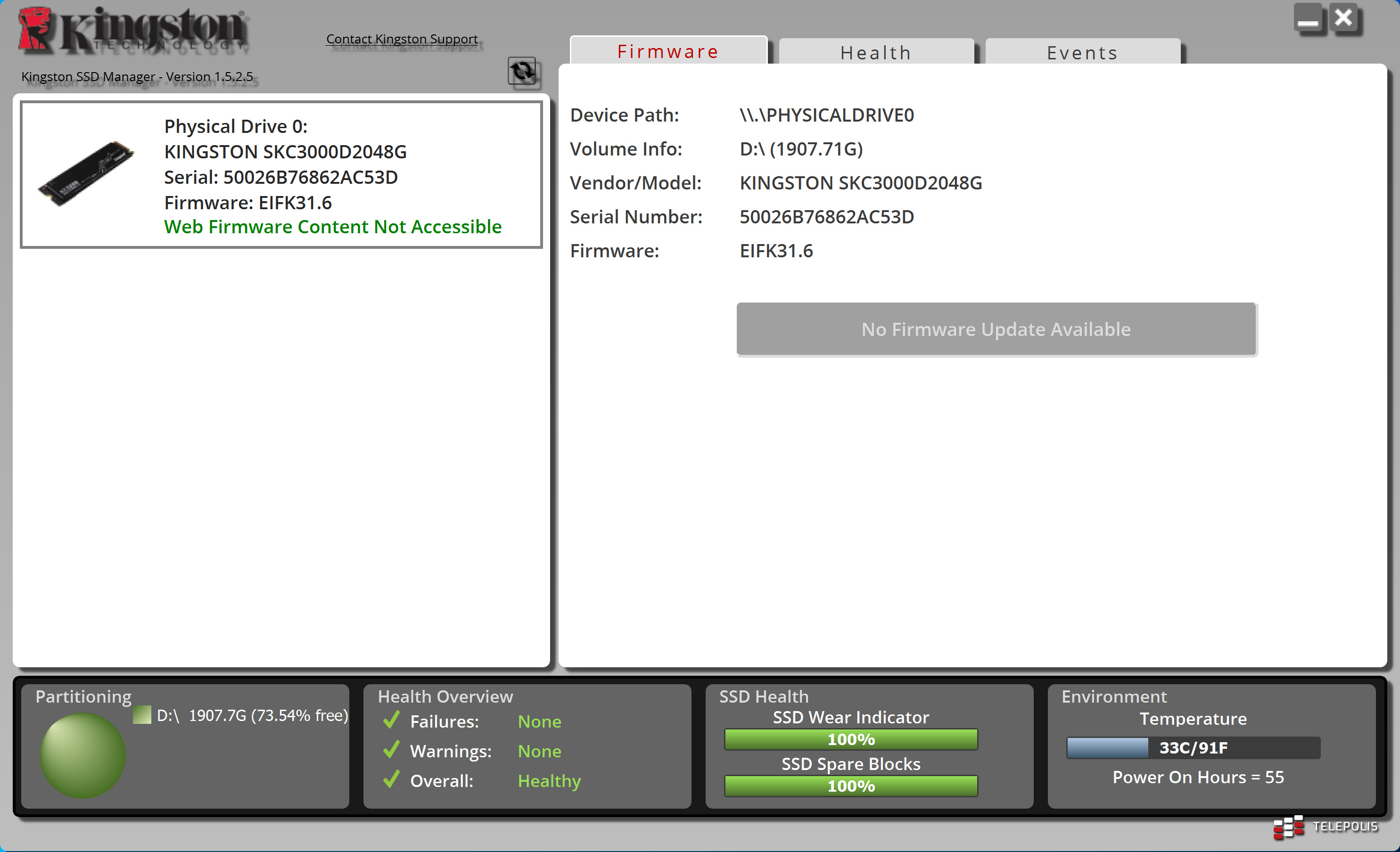The width and height of the screenshot is (1400, 852).
Task: Select the Firmware tab
Action: tap(667, 51)
